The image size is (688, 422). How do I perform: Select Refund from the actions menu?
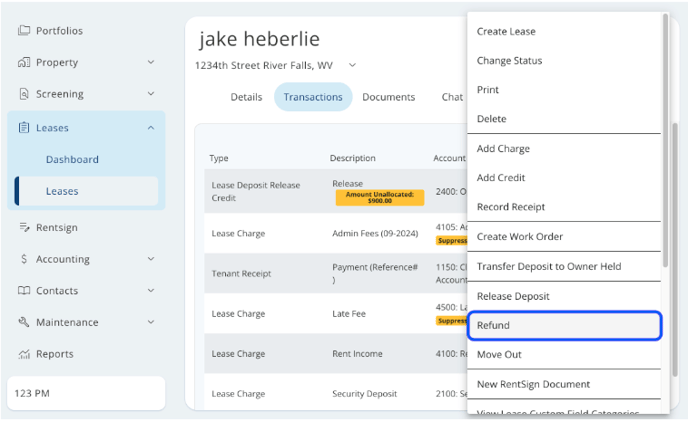[563, 326]
